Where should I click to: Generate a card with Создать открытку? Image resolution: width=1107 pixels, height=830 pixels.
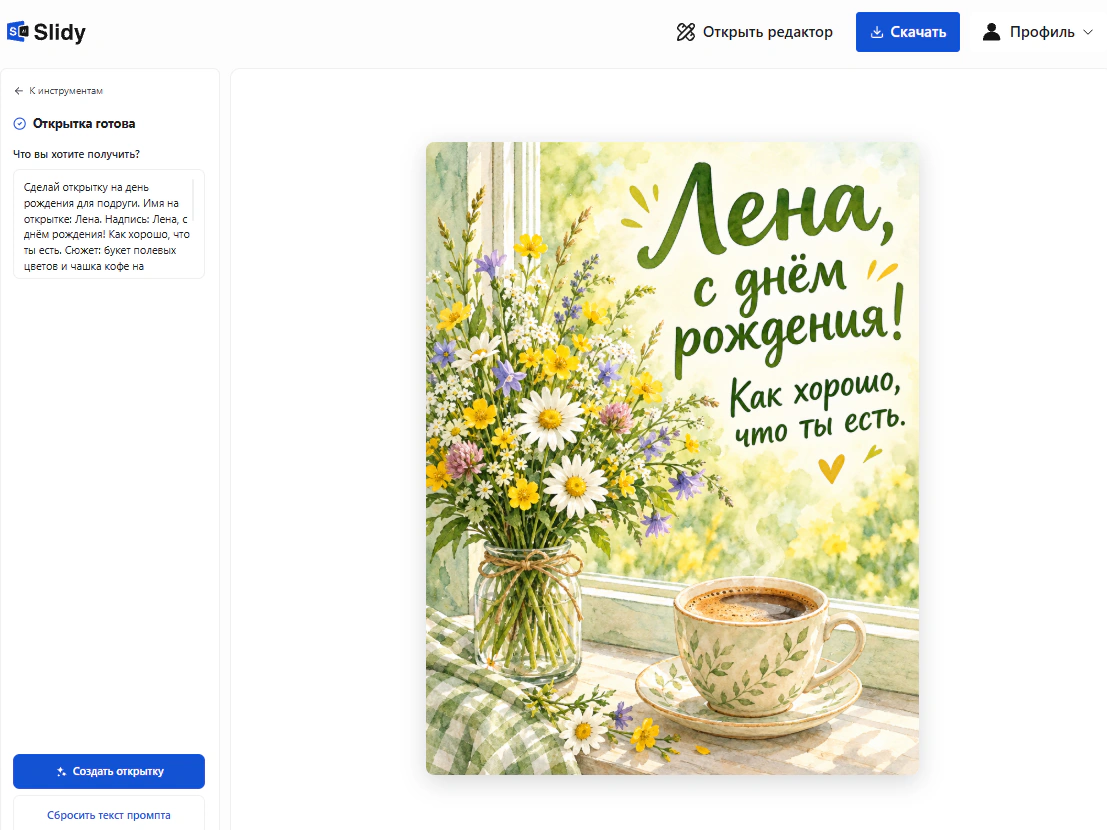(109, 771)
